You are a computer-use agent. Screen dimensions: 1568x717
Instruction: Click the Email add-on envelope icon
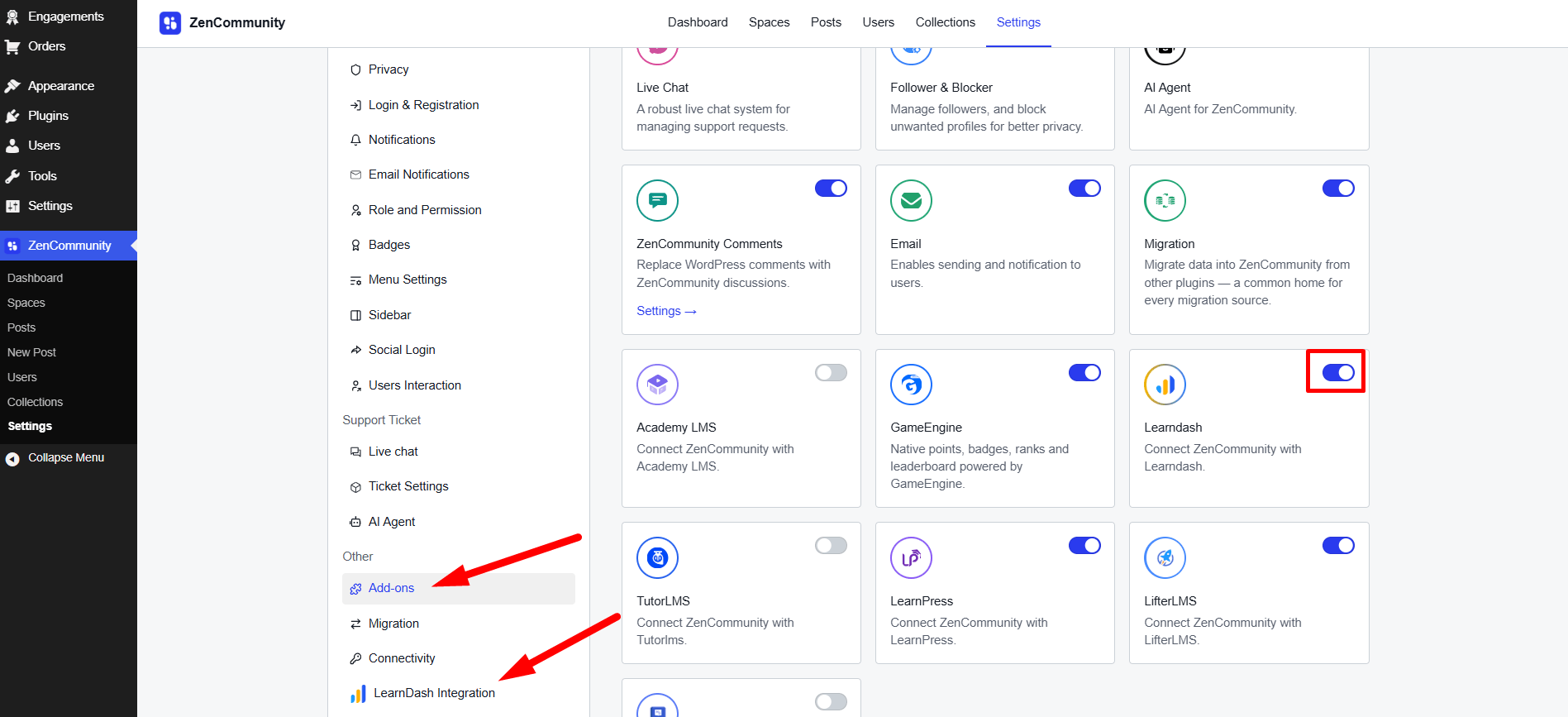912,200
